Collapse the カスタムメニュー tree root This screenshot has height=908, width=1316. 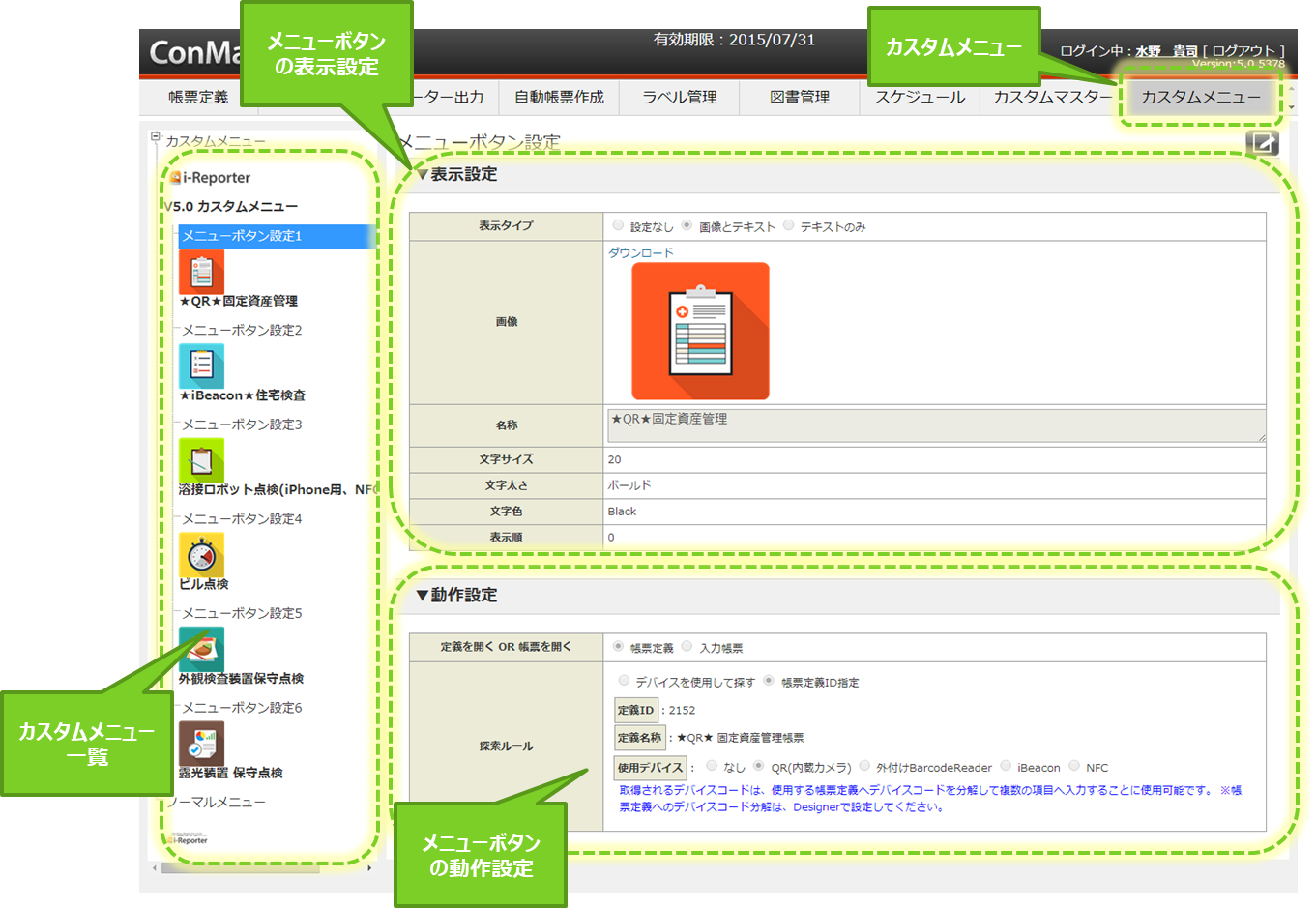pos(156,137)
